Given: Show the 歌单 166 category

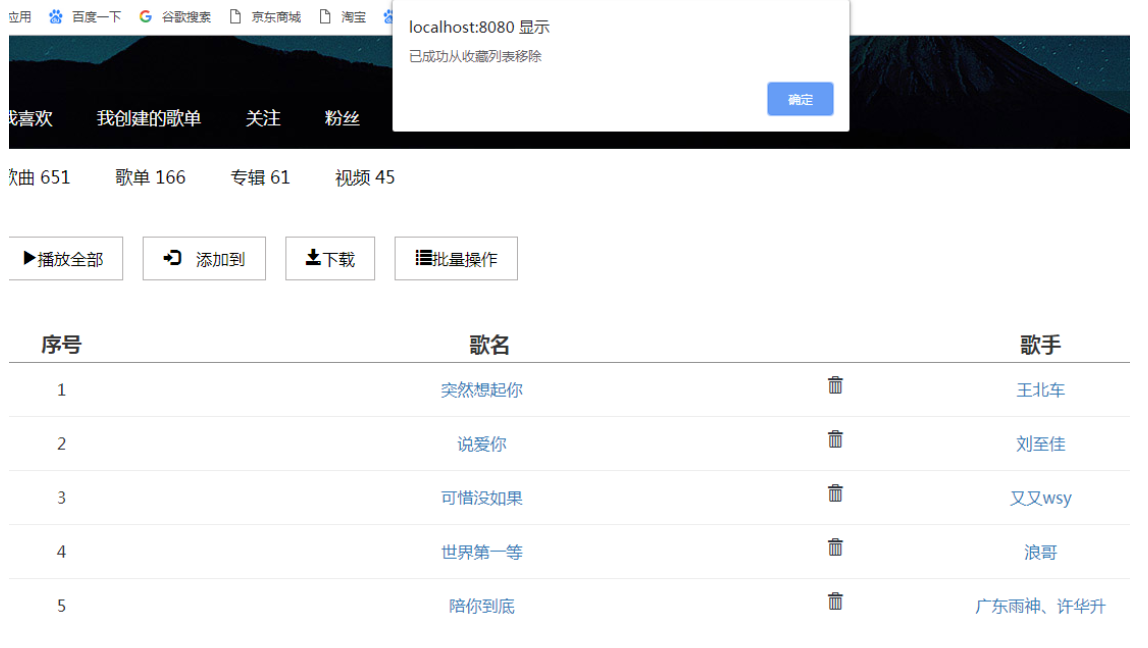Looking at the screenshot, I should click(x=150, y=178).
